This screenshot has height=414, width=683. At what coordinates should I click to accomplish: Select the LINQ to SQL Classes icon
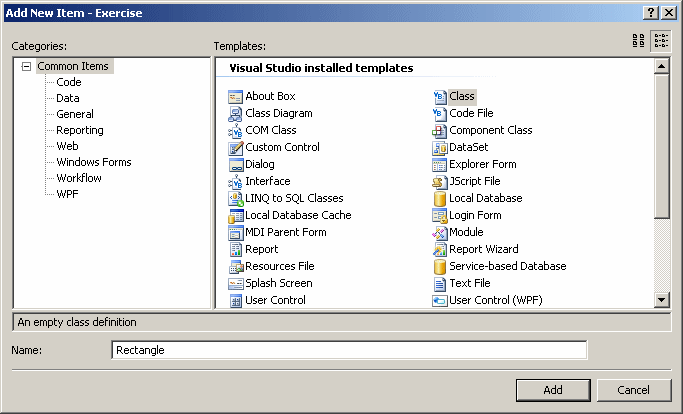(x=235, y=198)
